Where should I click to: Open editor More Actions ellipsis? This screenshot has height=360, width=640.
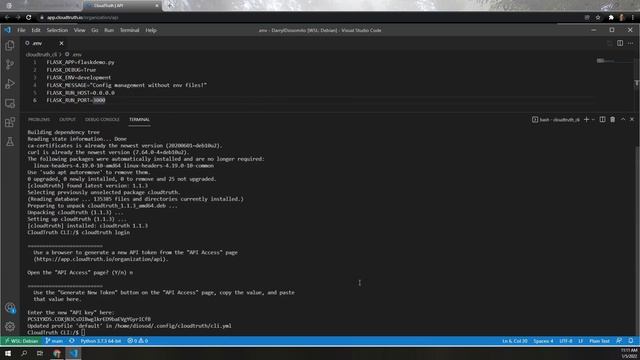pos(631,43)
